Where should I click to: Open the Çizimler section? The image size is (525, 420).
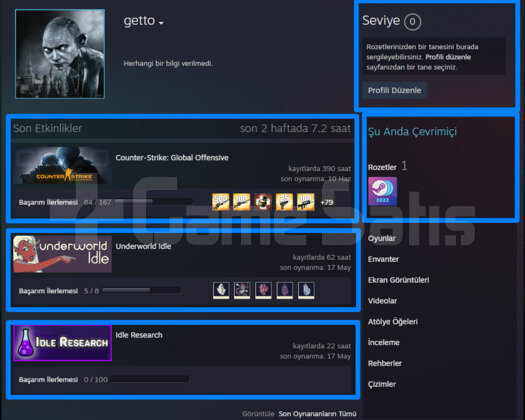coord(382,384)
